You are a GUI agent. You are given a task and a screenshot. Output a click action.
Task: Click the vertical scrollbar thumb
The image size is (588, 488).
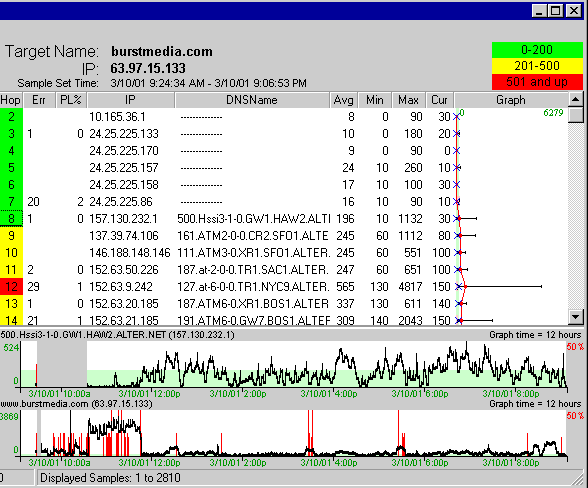576,115
